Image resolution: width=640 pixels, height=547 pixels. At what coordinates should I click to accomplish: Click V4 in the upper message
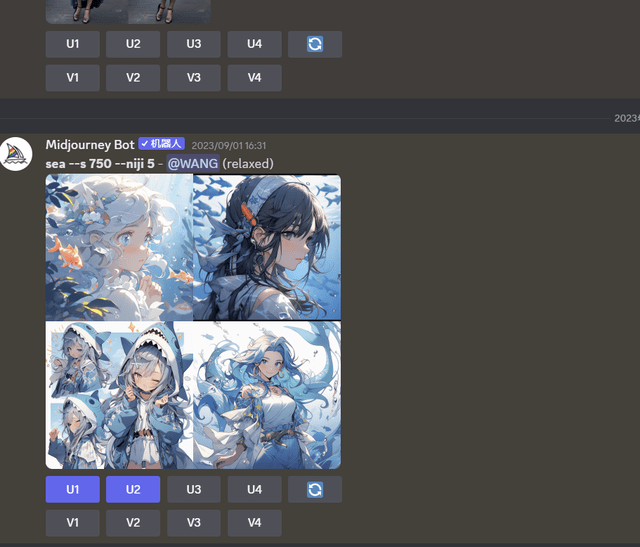tap(254, 78)
